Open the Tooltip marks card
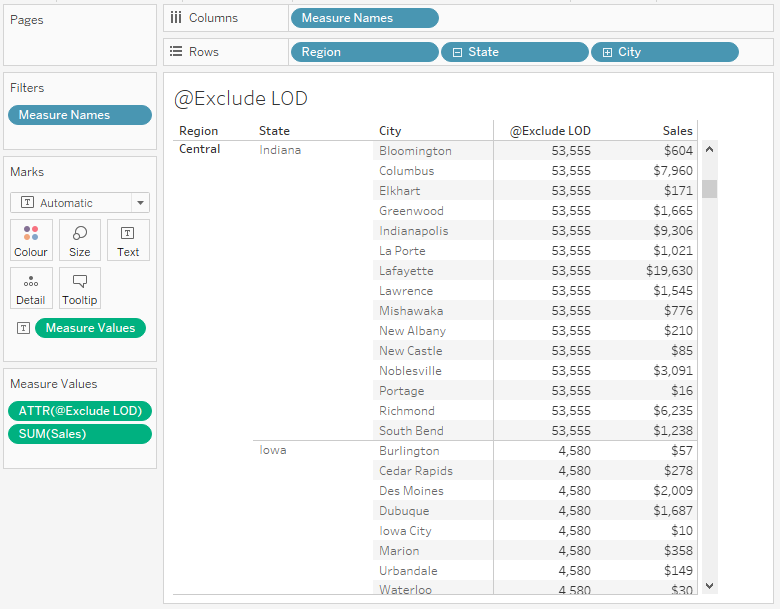 (80, 288)
